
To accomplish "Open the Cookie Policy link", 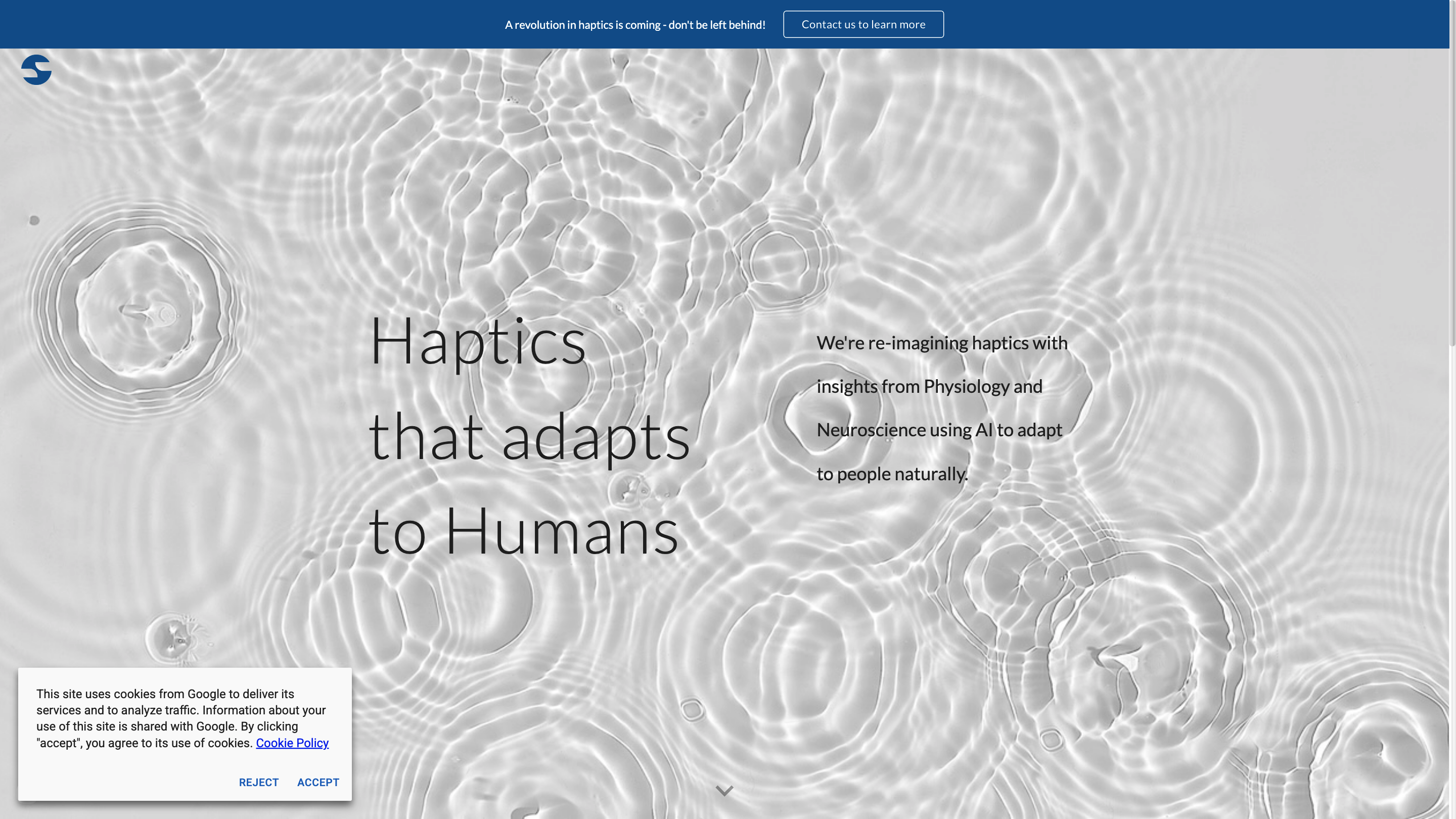I will 292,743.
